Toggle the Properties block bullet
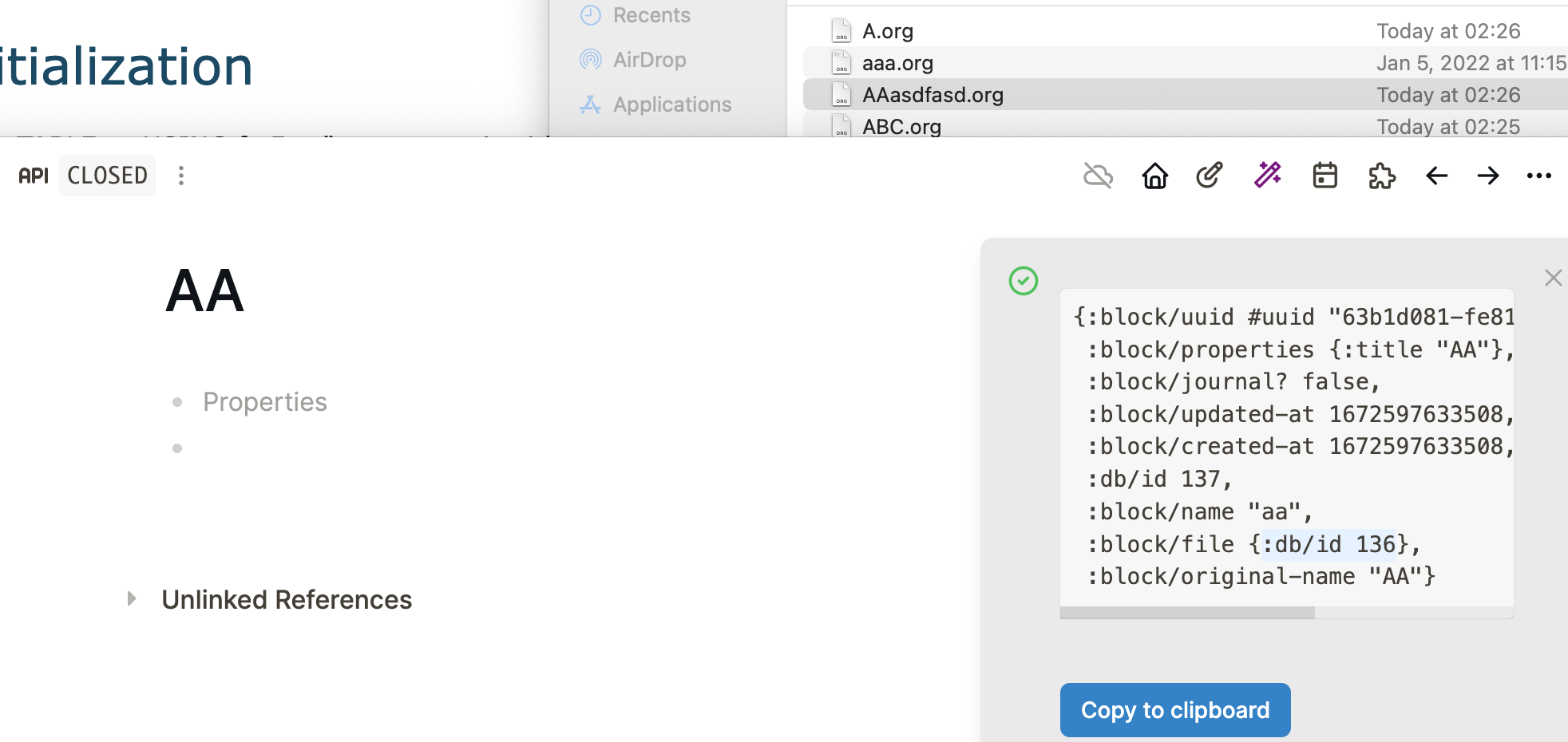The image size is (1568, 742). 176,401
